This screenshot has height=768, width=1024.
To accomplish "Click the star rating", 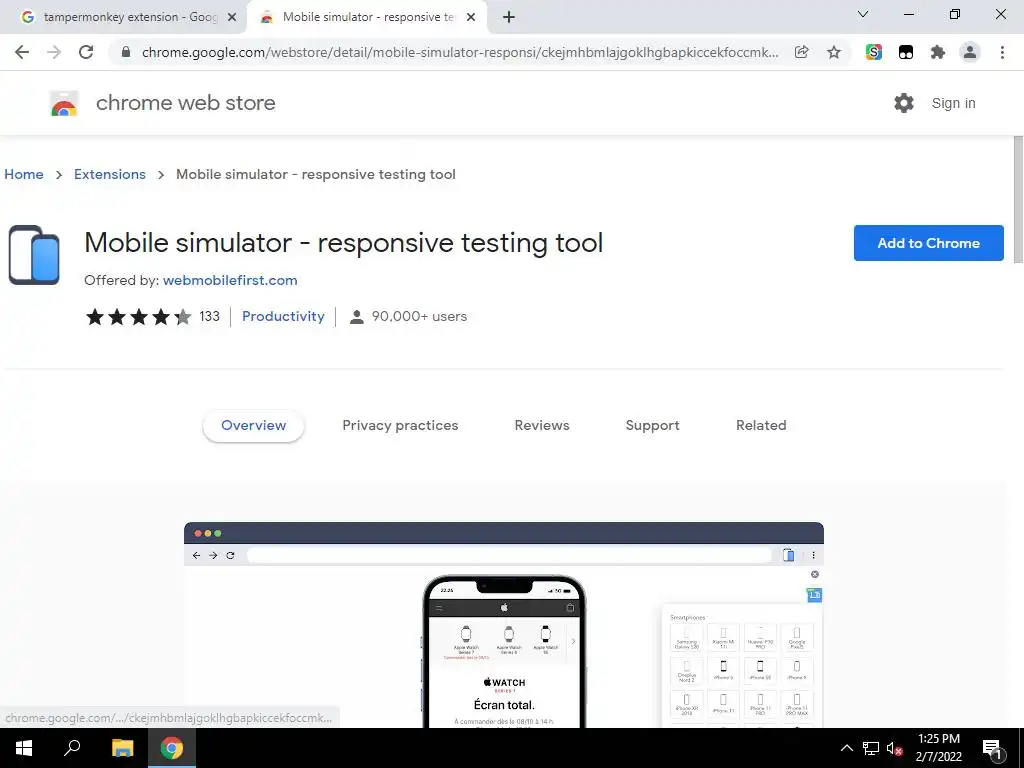I will (138, 317).
